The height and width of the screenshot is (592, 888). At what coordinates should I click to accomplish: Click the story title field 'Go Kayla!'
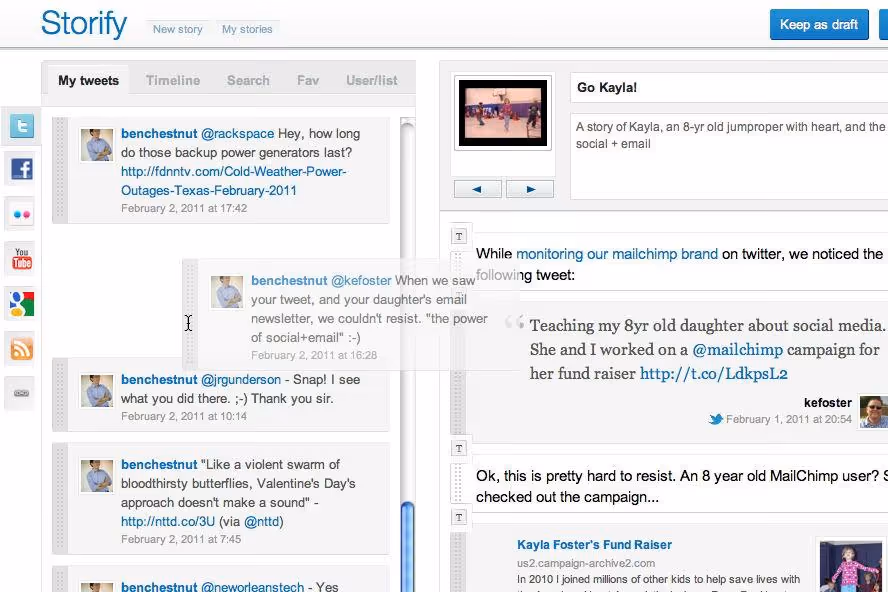tap(729, 87)
